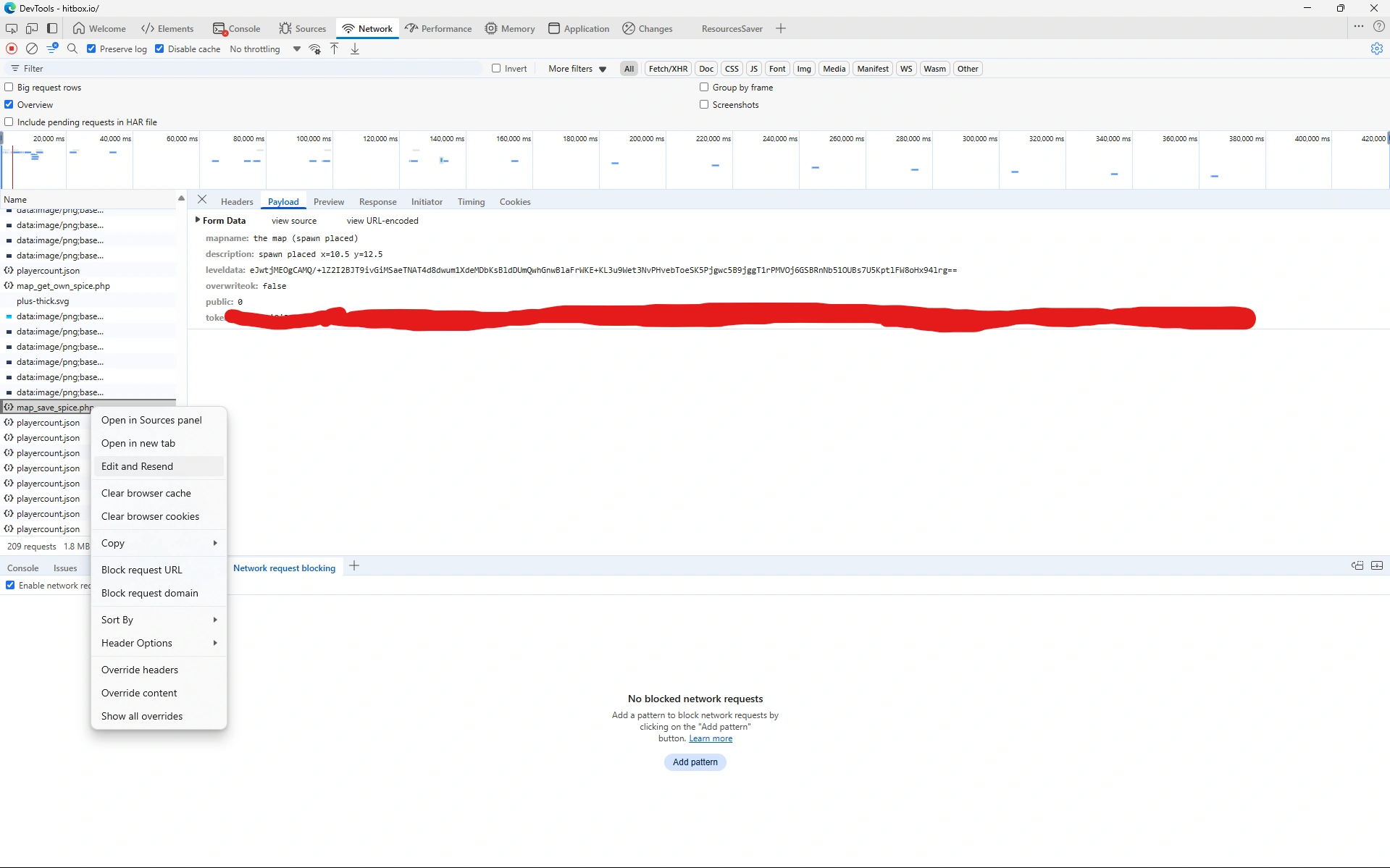Filter requests by Fetch/XHR
The width and height of the screenshot is (1390, 868).
coord(668,69)
